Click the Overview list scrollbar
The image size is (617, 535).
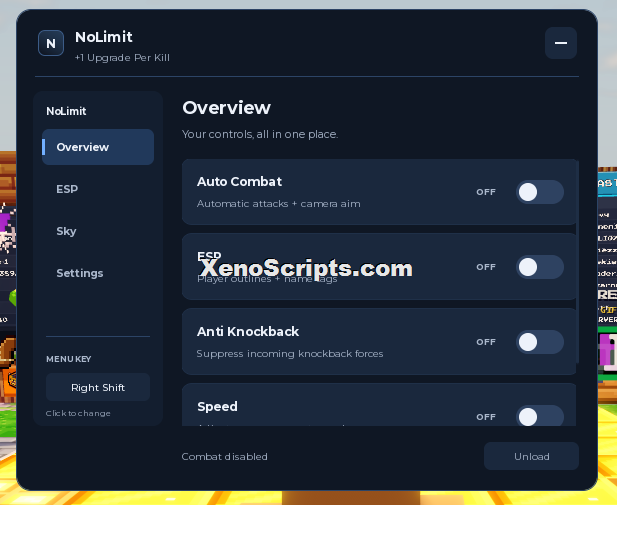[577, 262]
